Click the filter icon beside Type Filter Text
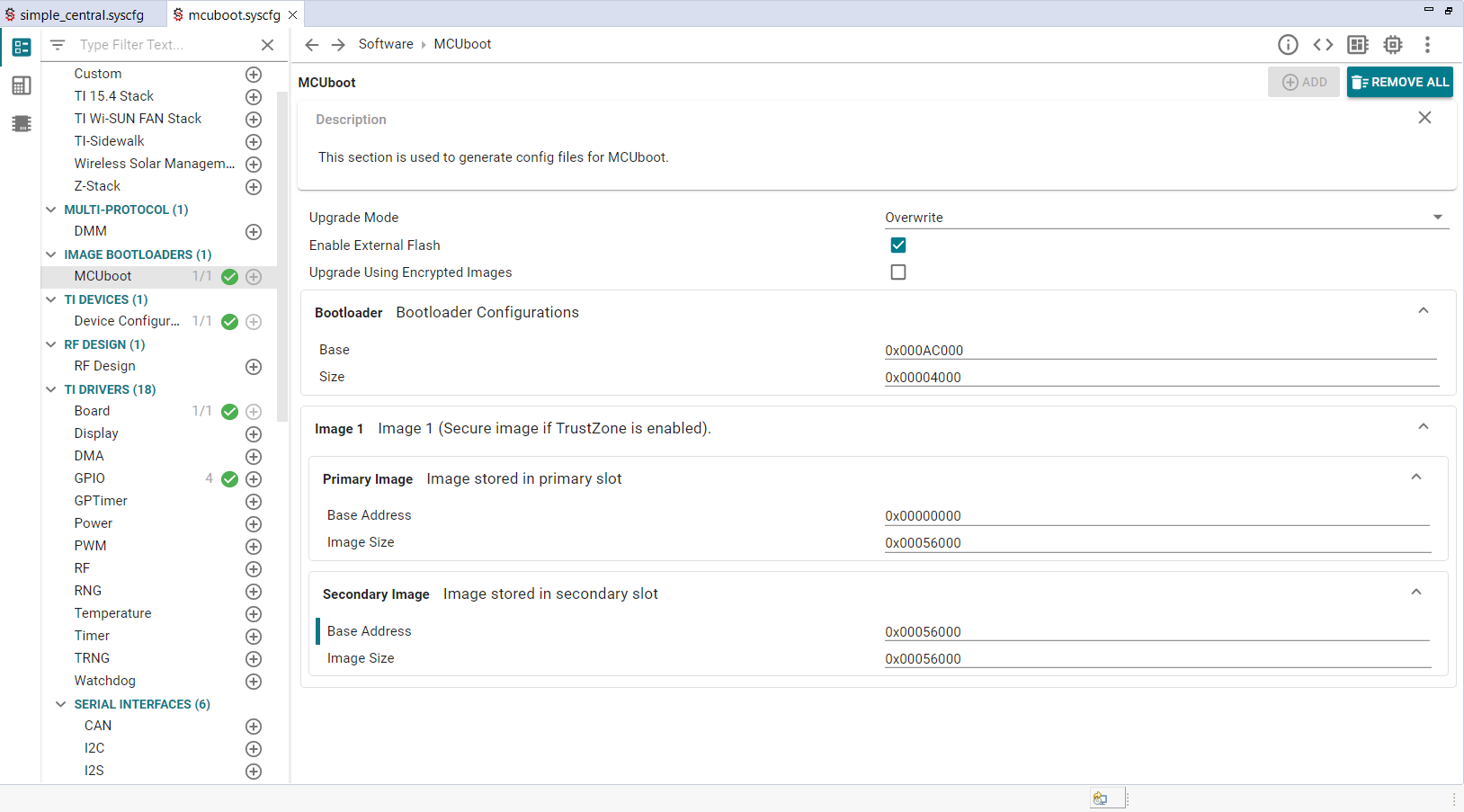Image resolution: width=1464 pixels, height=812 pixels. point(58,45)
